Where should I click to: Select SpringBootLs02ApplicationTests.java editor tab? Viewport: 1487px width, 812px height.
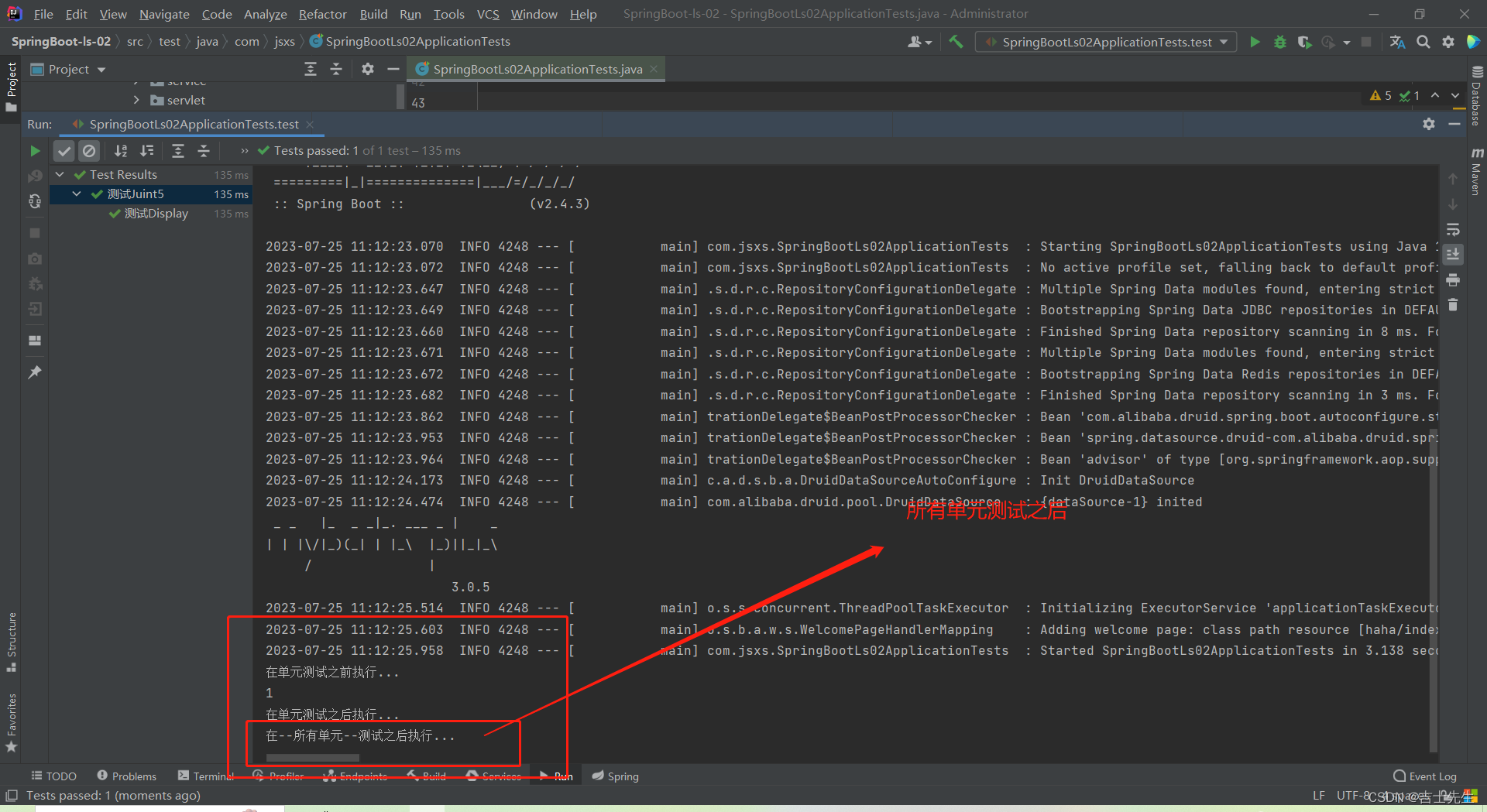pyautogui.click(x=537, y=70)
